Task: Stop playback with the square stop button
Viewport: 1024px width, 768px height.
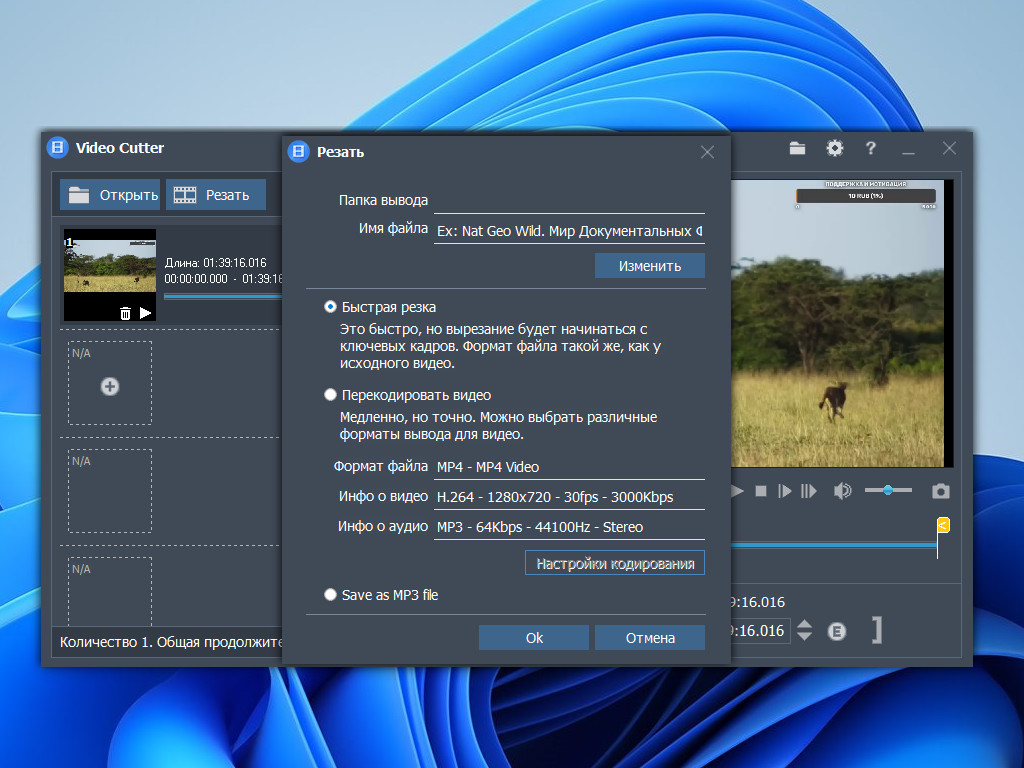Action: point(761,491)
